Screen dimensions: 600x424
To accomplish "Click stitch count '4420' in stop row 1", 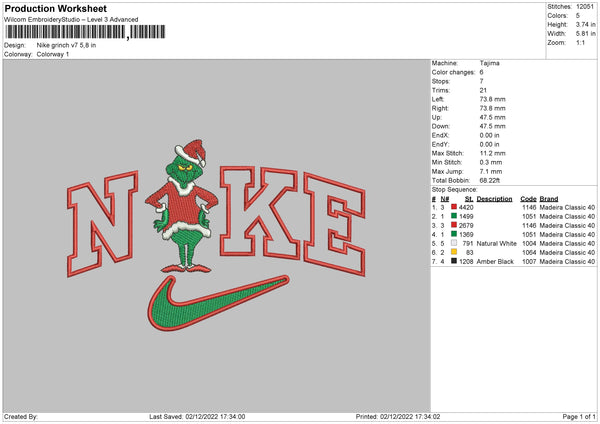I will [x=466, y=207].
